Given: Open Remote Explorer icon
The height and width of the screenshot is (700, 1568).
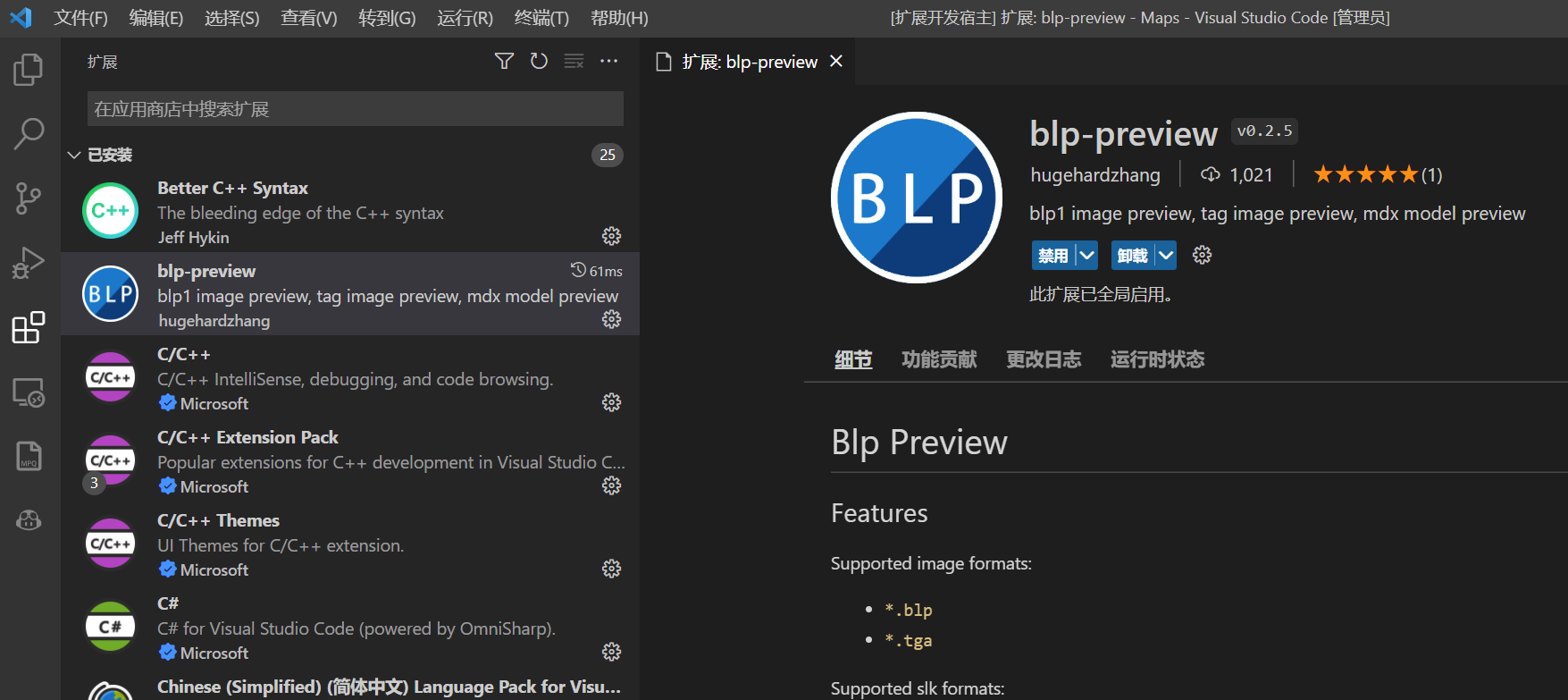Looking at the screenshot, I should click(x=29, y=392).
